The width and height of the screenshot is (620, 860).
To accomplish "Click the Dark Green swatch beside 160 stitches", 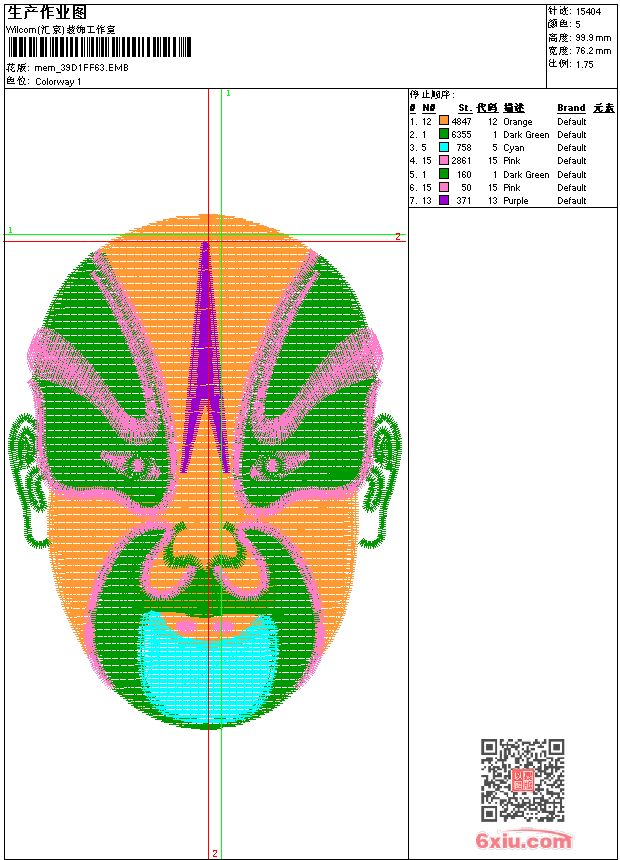I will point(444,174).
